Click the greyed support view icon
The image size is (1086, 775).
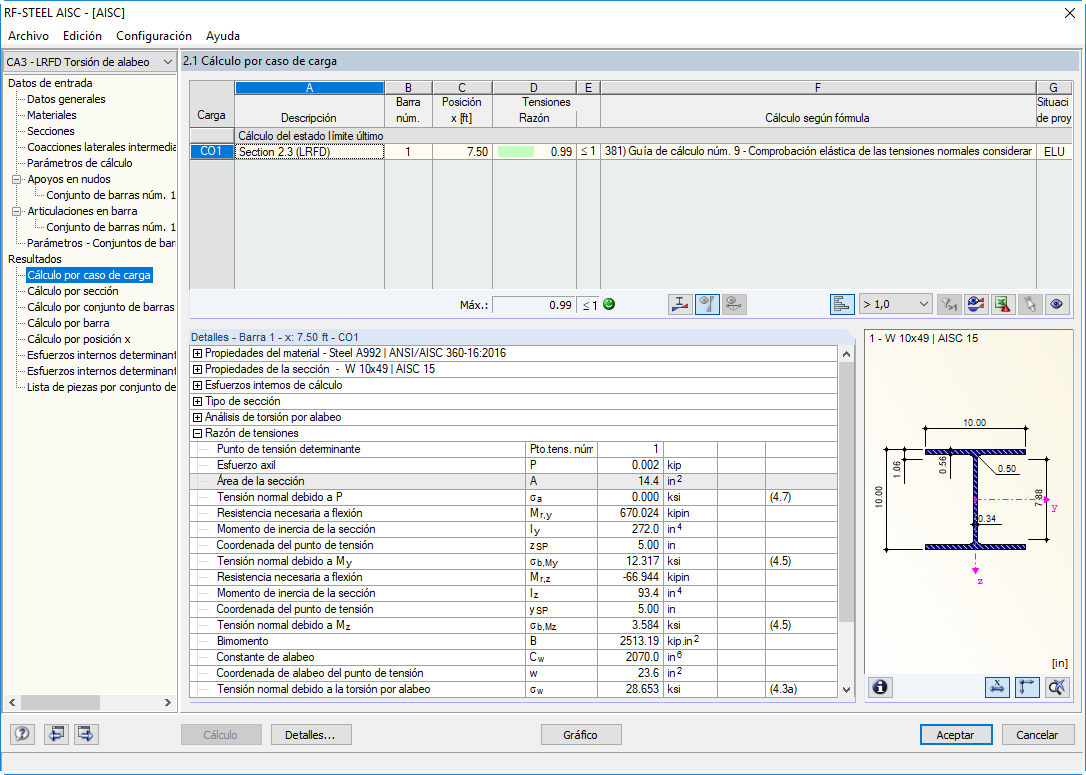(x=734, y=304)
